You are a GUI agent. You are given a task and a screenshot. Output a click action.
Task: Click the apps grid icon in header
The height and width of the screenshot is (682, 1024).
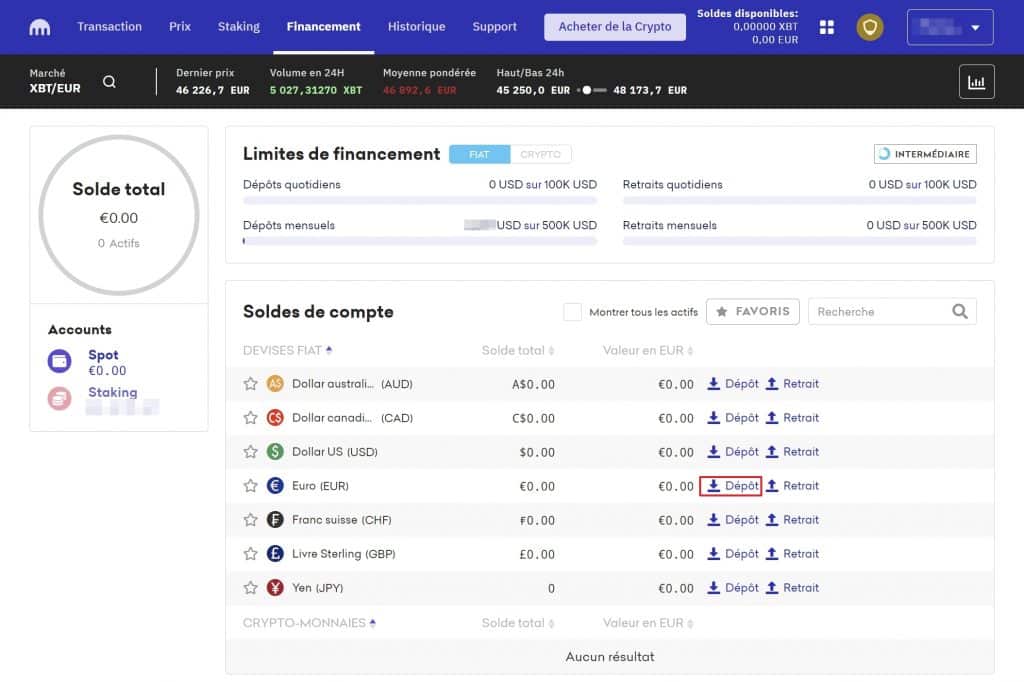[827, 27]
